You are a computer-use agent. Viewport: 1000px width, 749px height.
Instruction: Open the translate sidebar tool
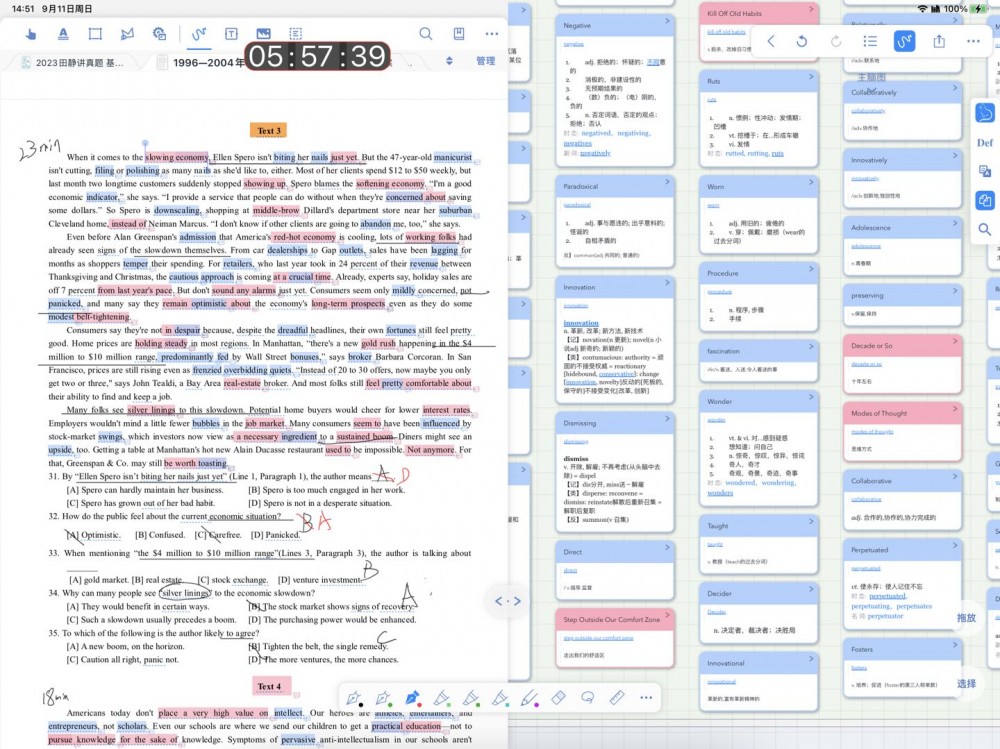(x=985, y=171)
